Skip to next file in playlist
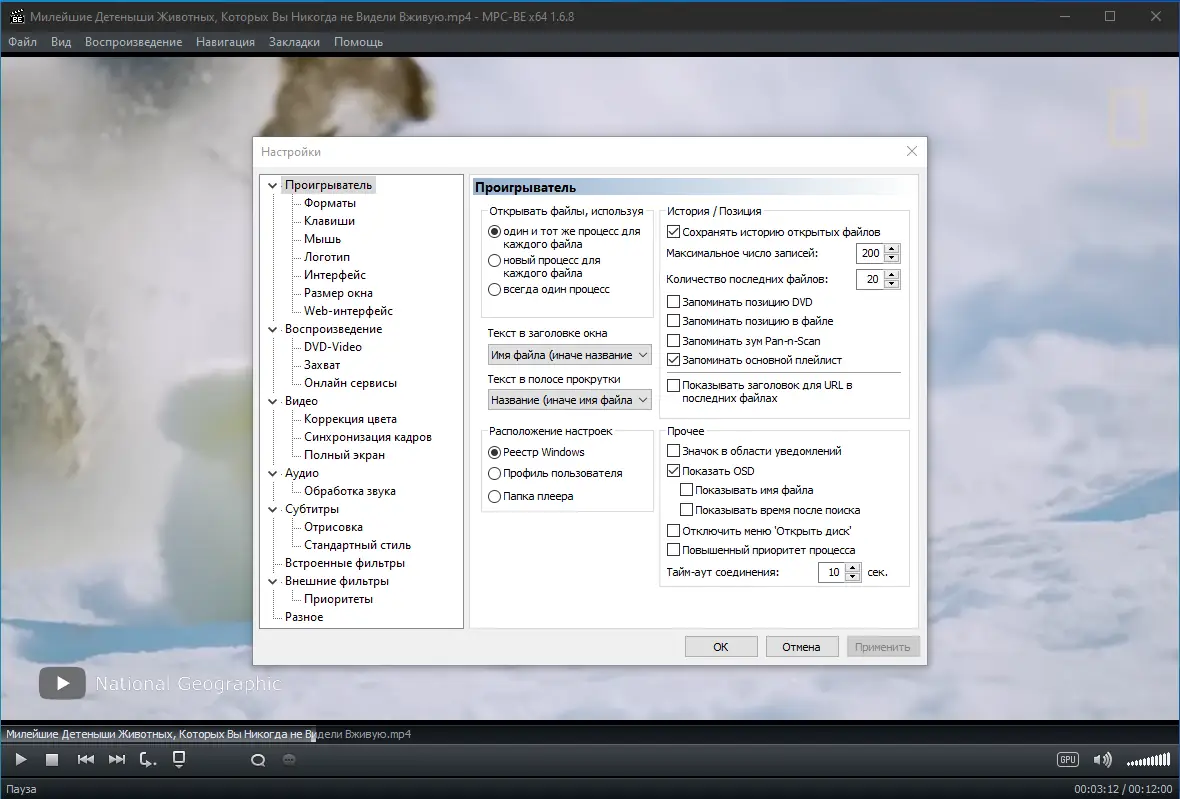1180x799 pixels. (117, 760)
